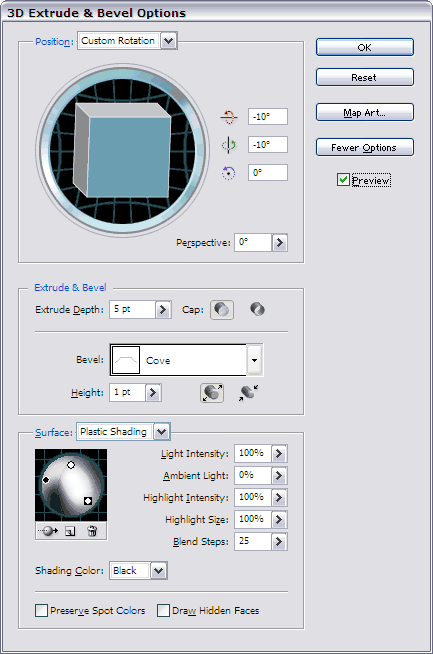
Task: Click the Perspective value field
Action: [253, 242]
